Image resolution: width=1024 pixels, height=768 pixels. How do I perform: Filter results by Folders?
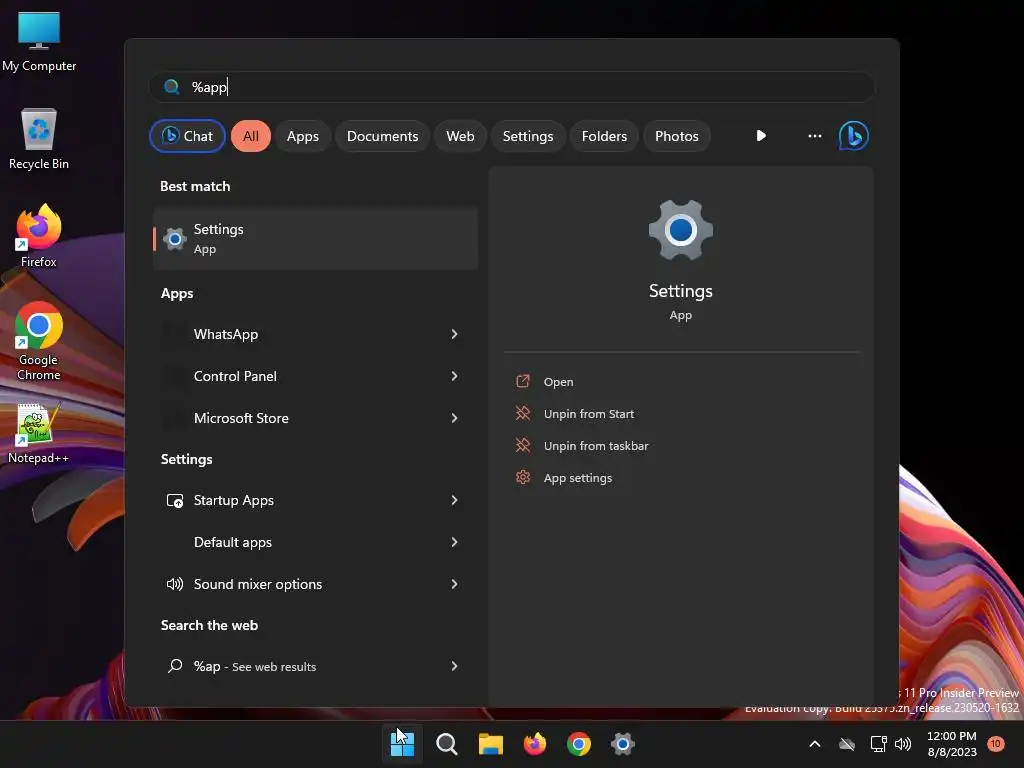(604, 136)
